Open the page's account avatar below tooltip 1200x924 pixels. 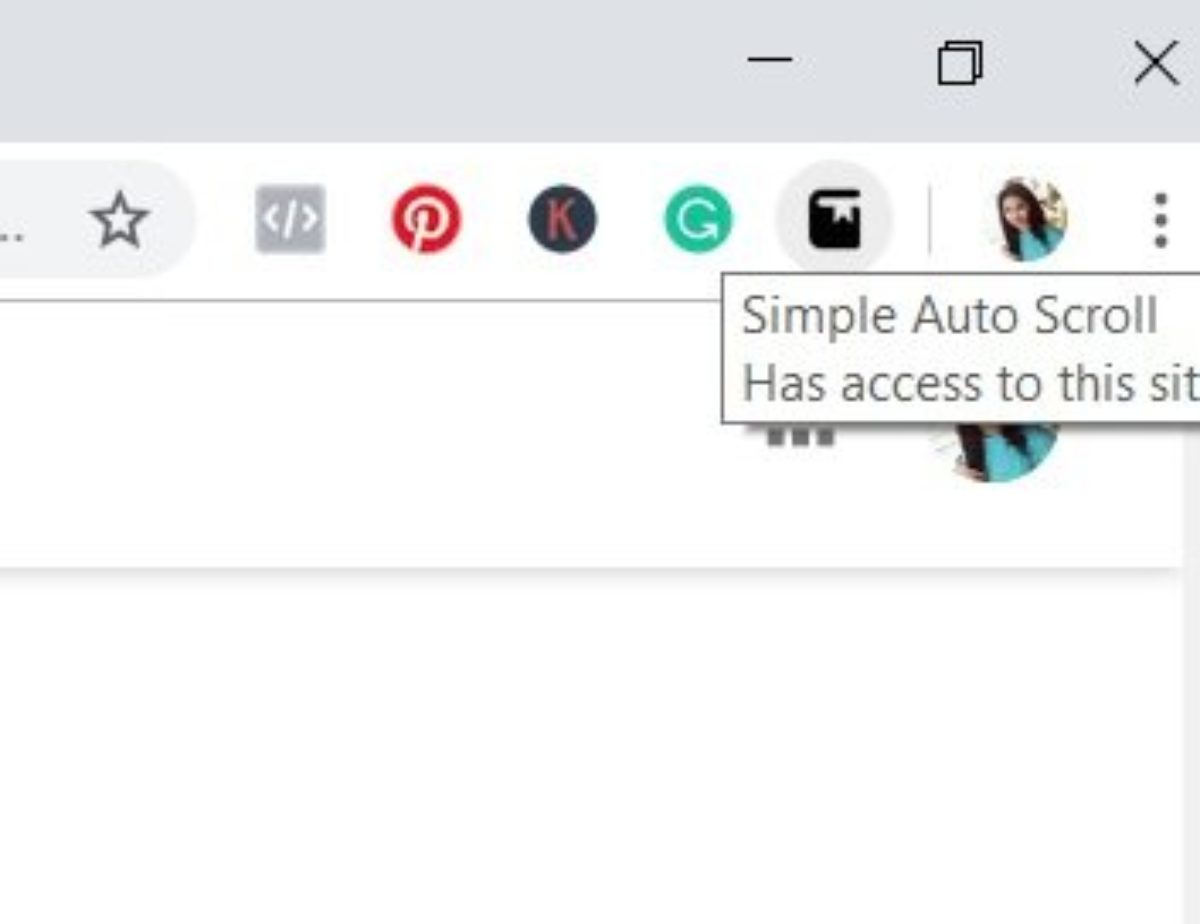(x=996, y=450)
